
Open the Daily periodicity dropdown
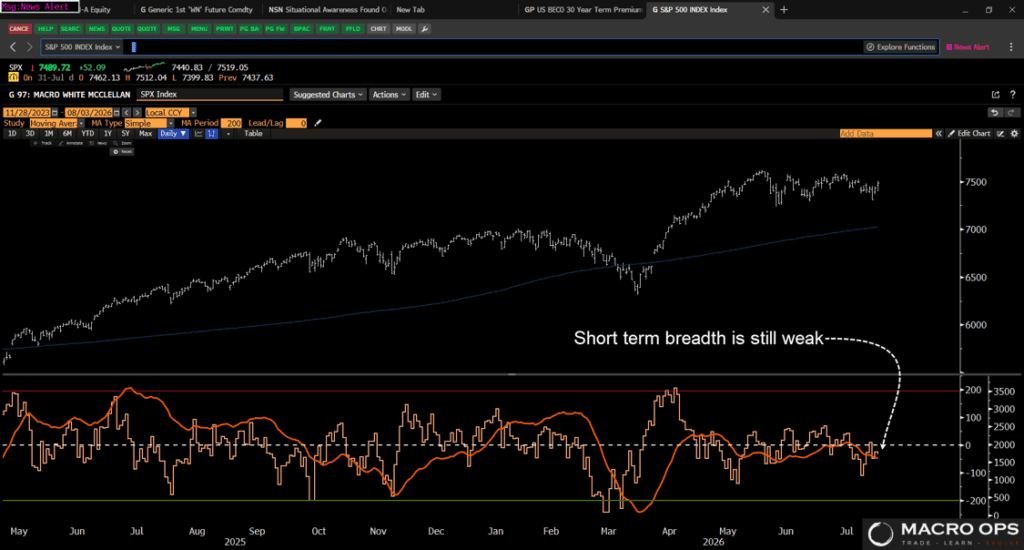[x=173, y=133]
